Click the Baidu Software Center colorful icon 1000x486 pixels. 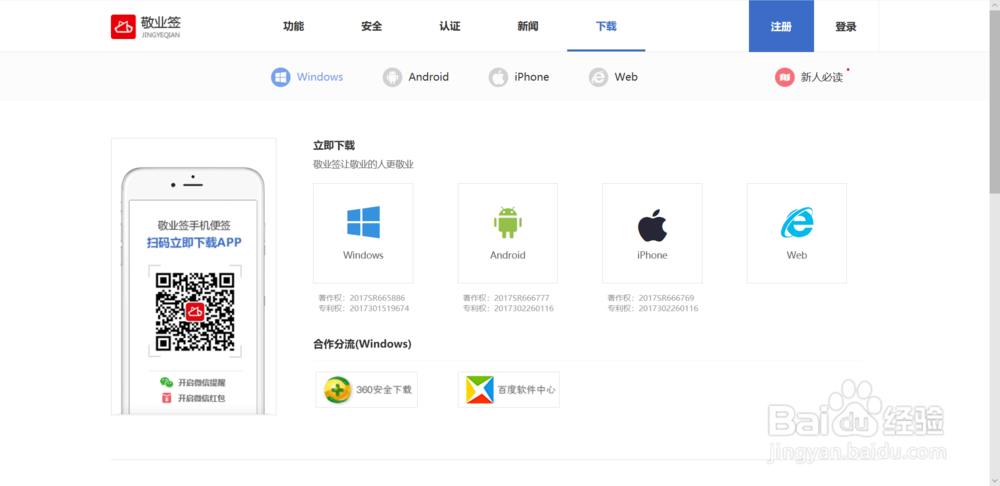[x=480, y=390]
